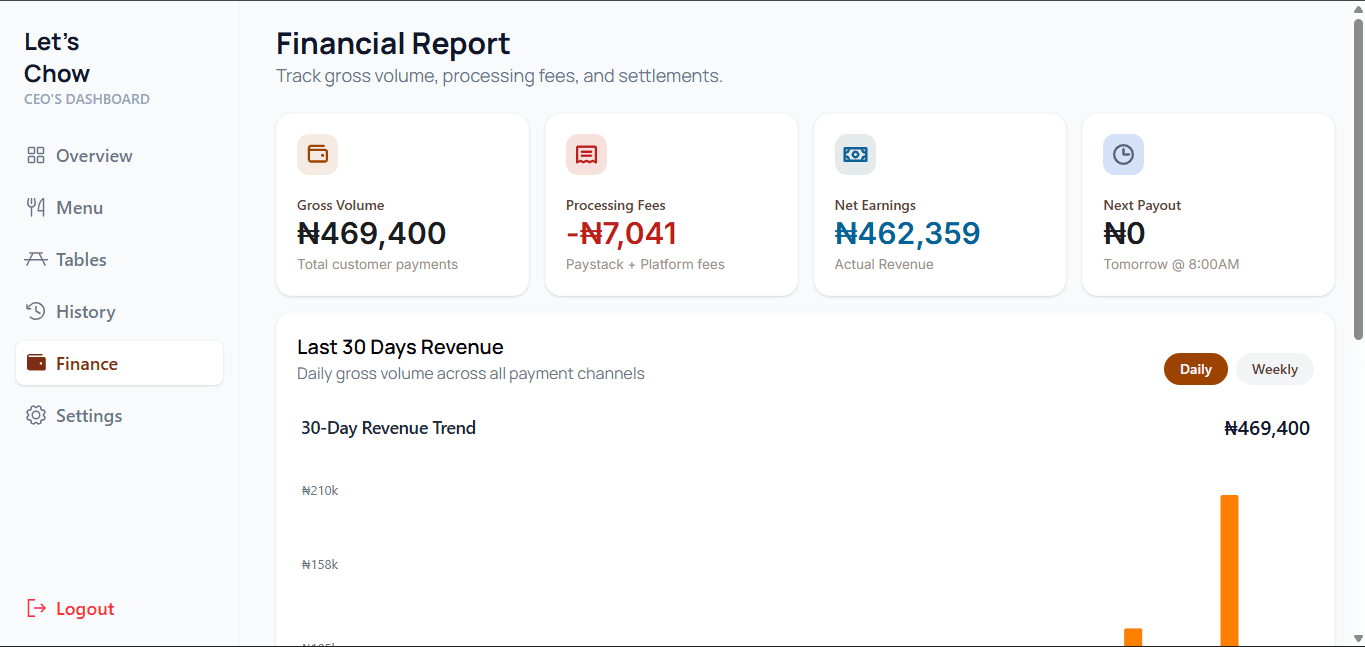Click the Settings gear icon
Screen dimensions: 1365x647
pyautogui.click(x=36, y=415)
